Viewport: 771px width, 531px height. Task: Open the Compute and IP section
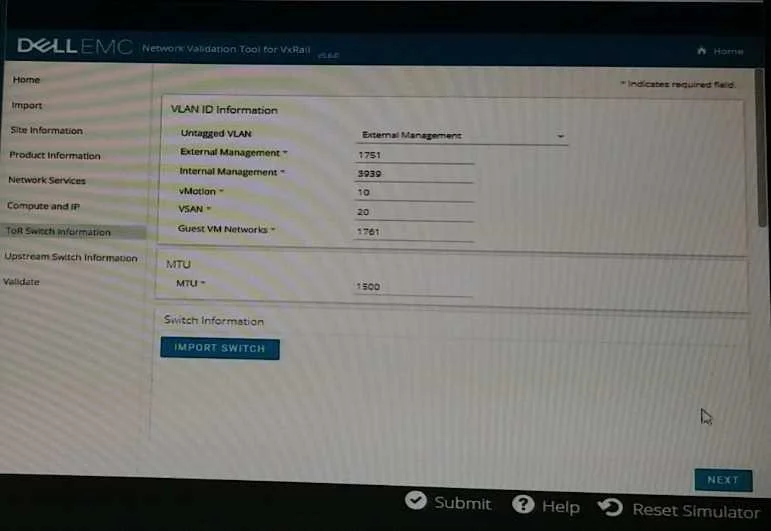[x=44, y=206]
